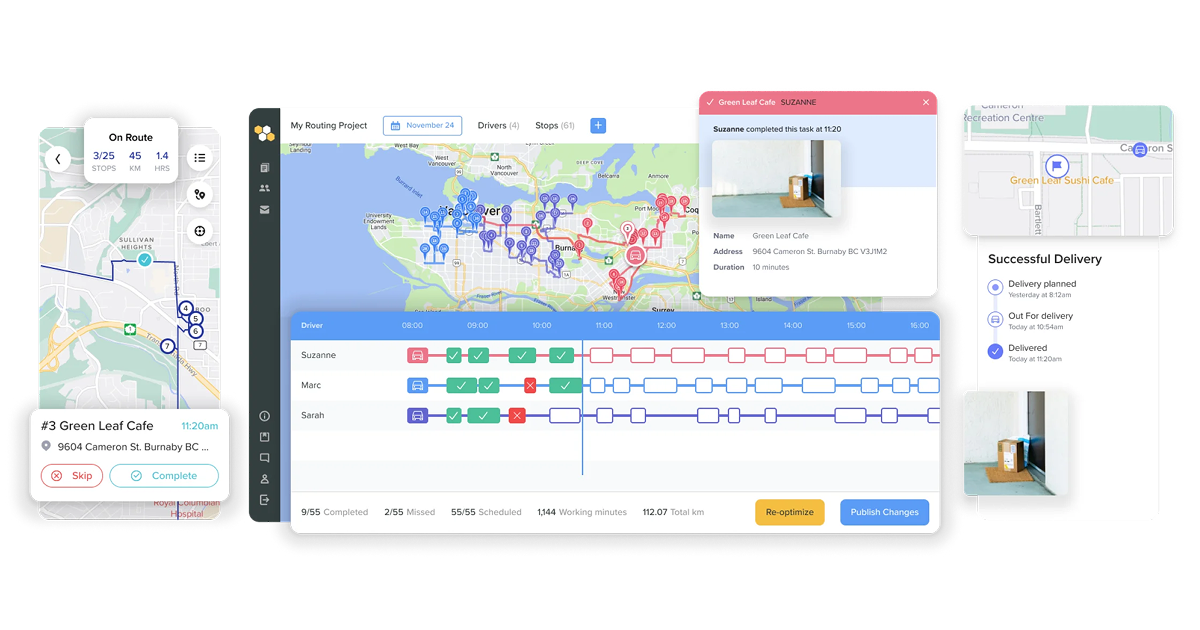
Task: Click Sarah's missed stop red X
Action: pos(517,415)
